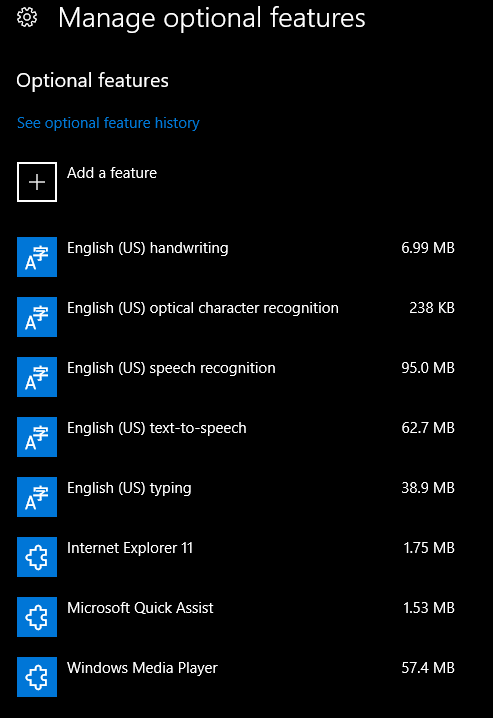This screenshot has width=493, height=718.
Task: Select English (US) handwriting feature entry
Action: 236,257
